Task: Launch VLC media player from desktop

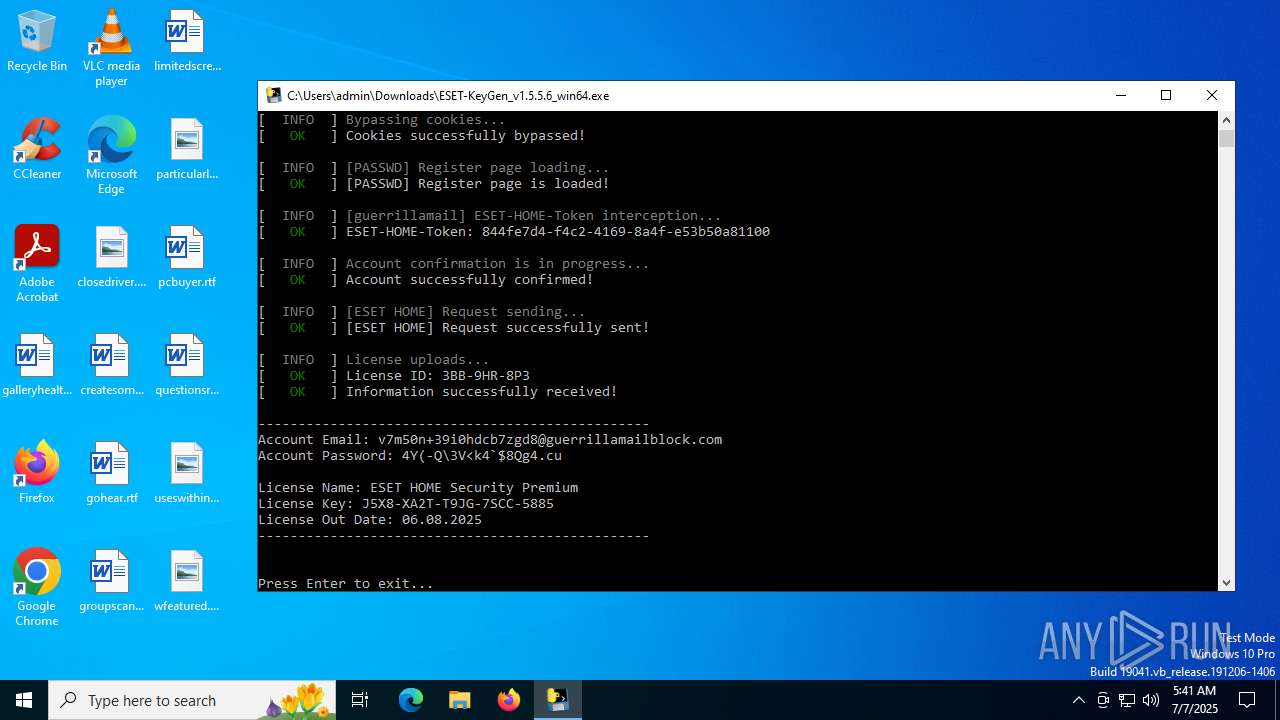Action: [x=111, y=48]
